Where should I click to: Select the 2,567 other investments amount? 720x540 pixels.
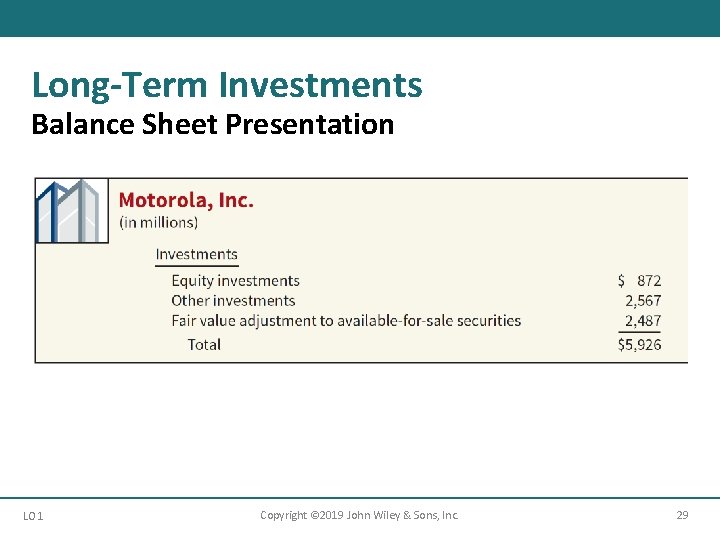point(643,301)
